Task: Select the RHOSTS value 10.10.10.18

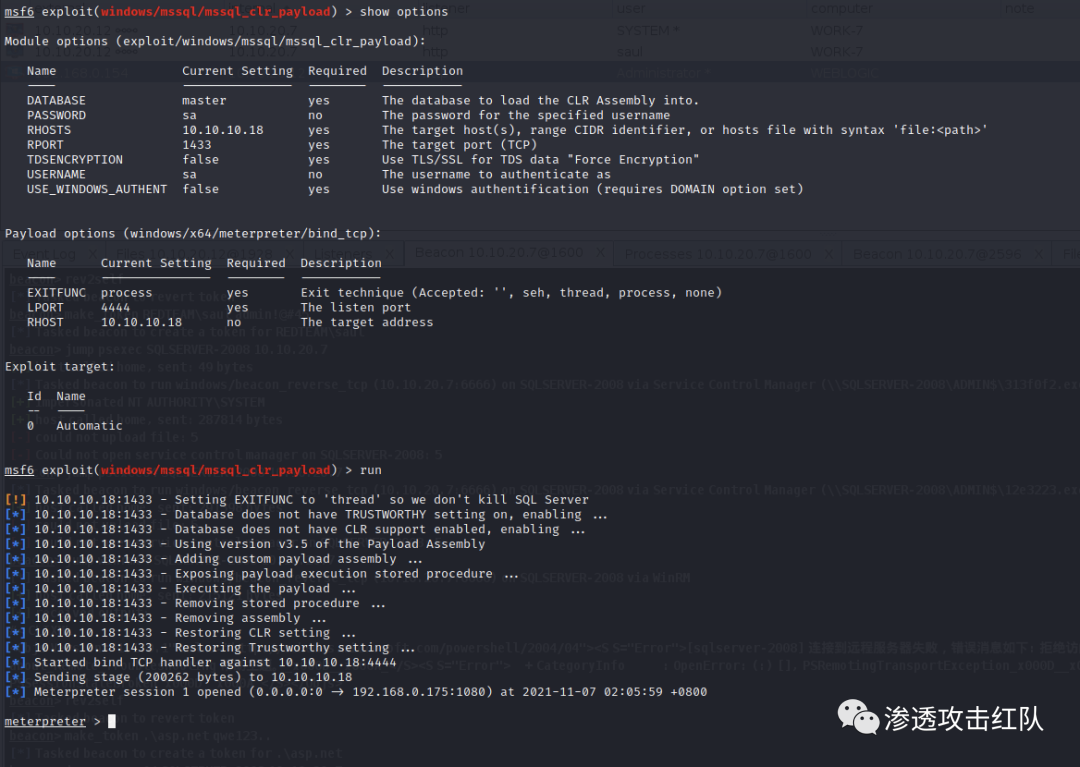Action: click(x=222, y=130)
